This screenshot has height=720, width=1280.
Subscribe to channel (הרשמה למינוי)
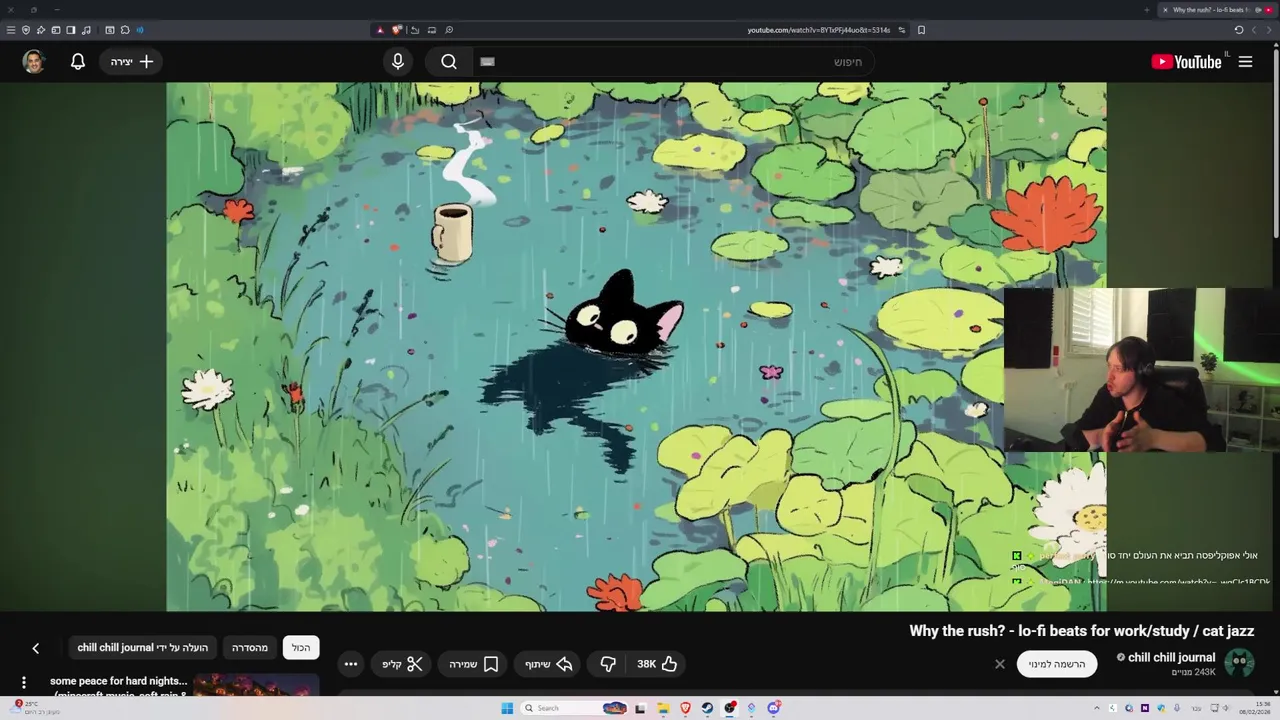tap(1057, 664)
